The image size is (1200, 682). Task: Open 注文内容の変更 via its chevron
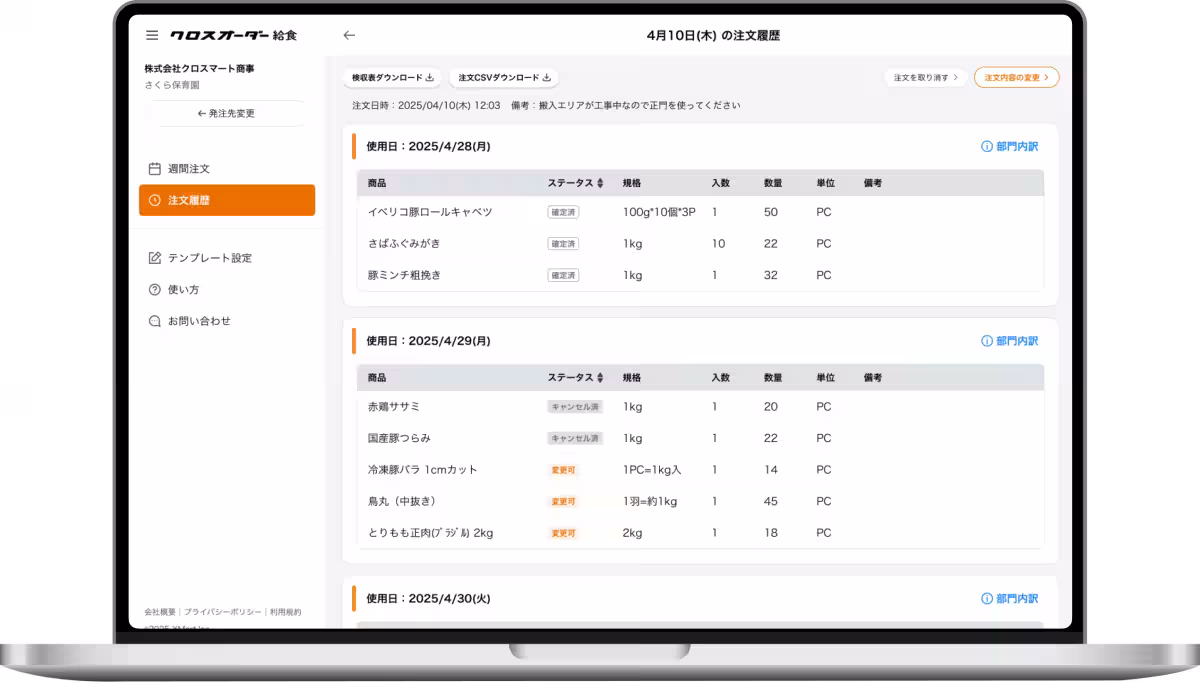pos(1046,77)
